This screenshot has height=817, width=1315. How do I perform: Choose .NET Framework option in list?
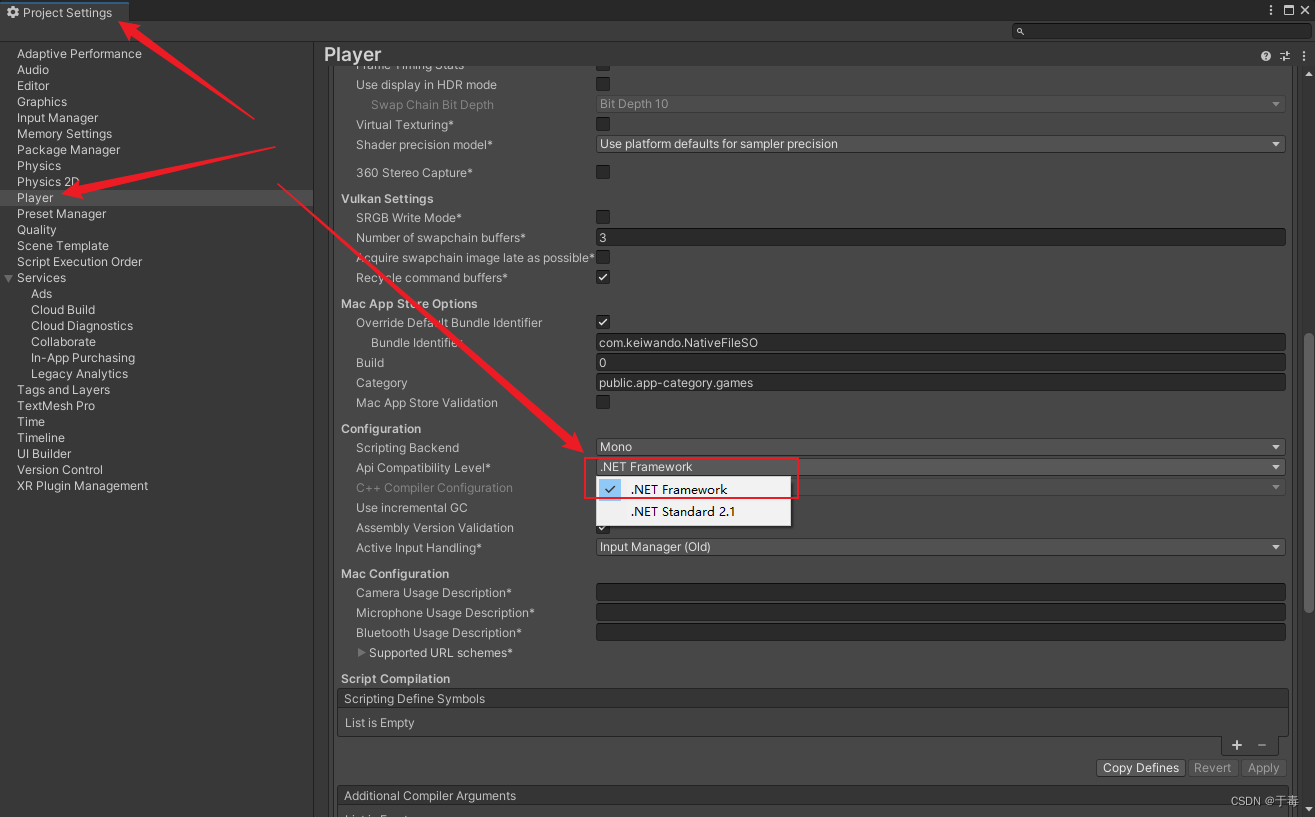(x=693, y=490)
